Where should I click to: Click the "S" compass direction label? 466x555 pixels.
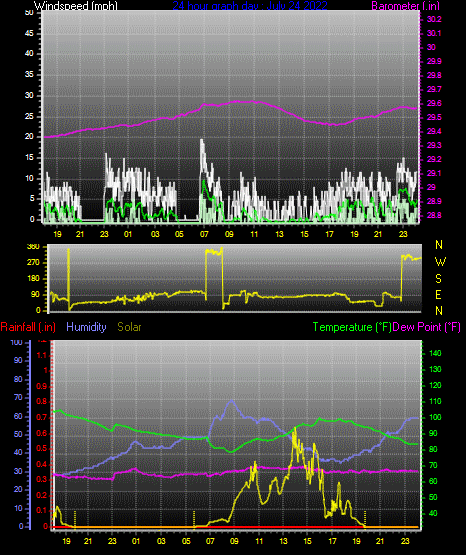click(x=438, y=279)
